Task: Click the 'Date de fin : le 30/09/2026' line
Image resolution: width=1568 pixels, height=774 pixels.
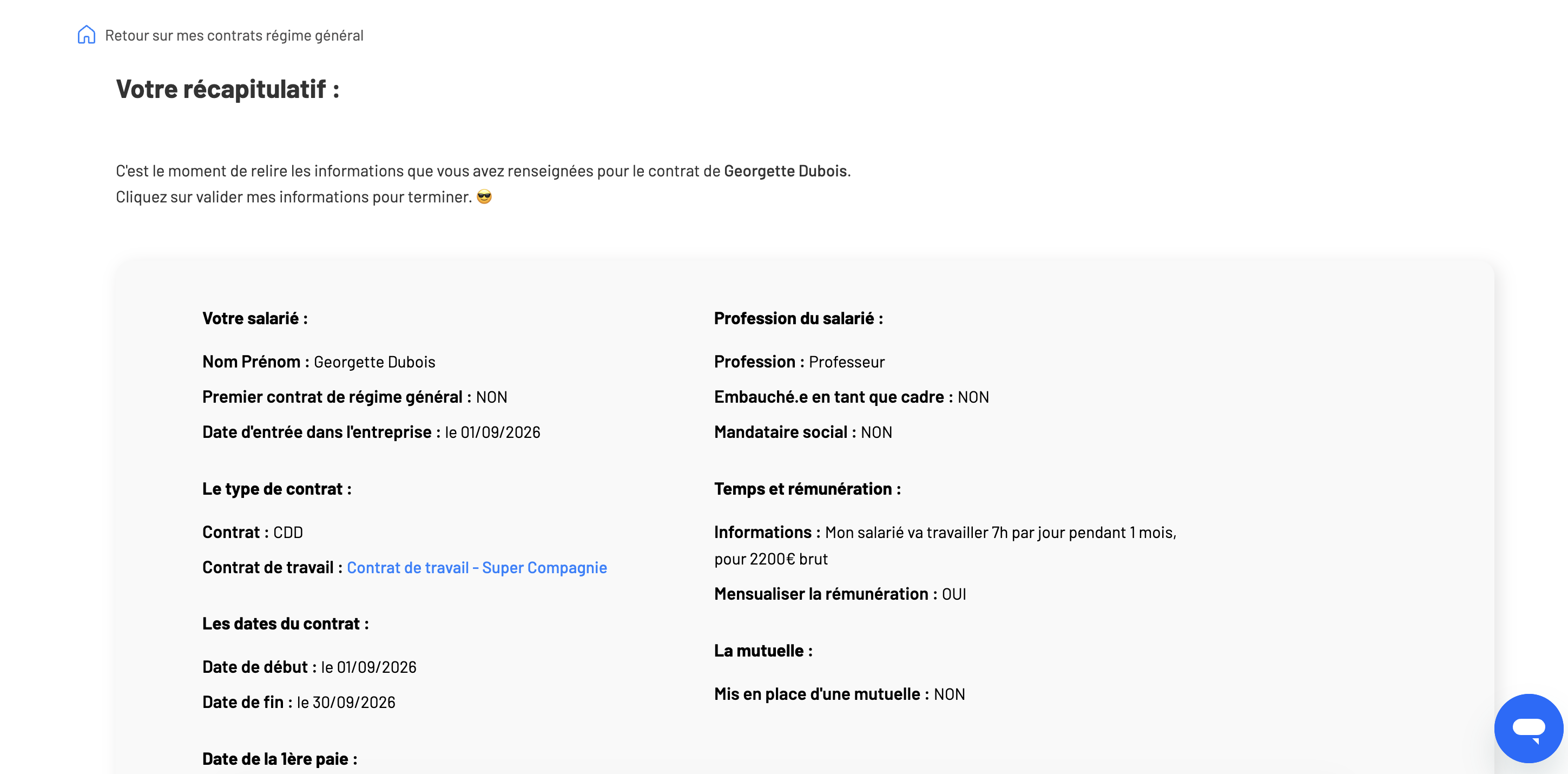Action: click(299, 703)
